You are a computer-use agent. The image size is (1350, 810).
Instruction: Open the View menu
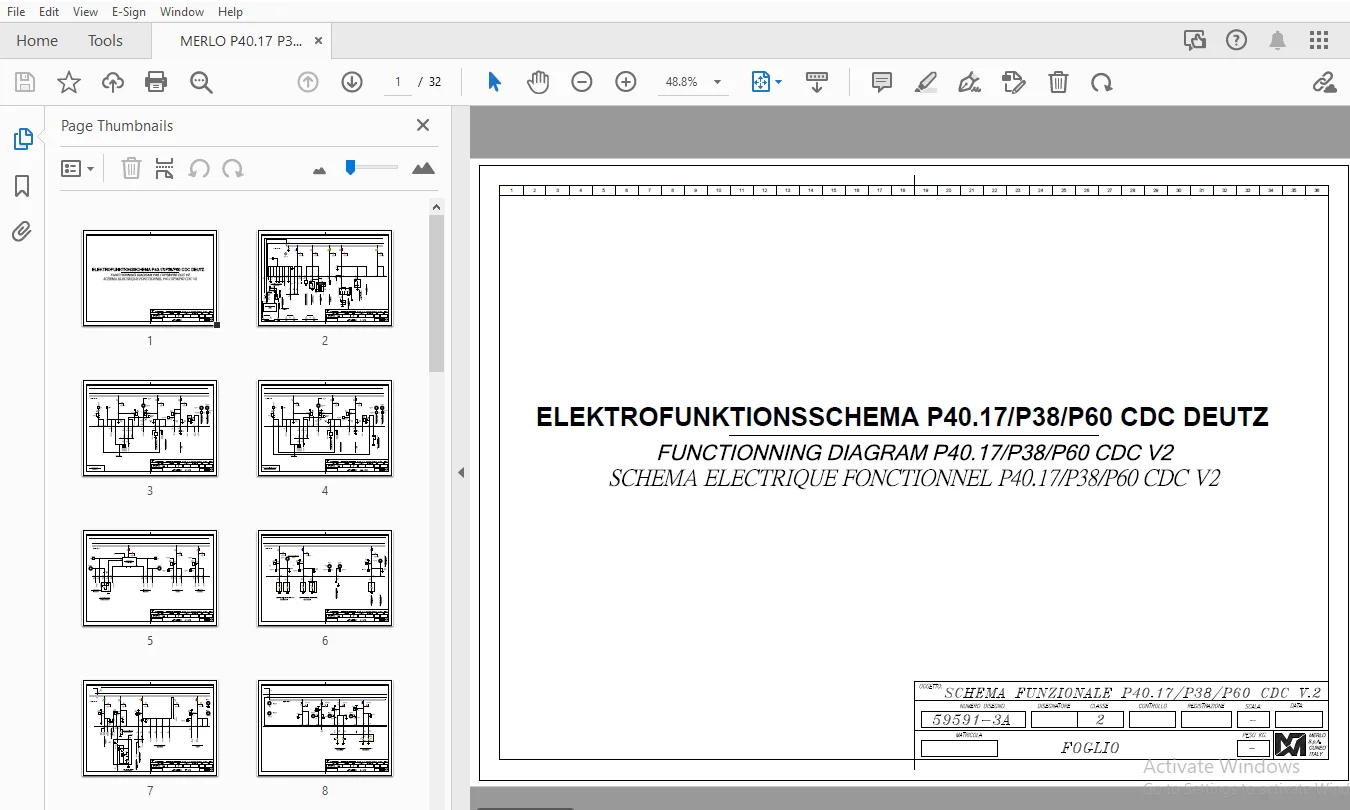[85, 12]
